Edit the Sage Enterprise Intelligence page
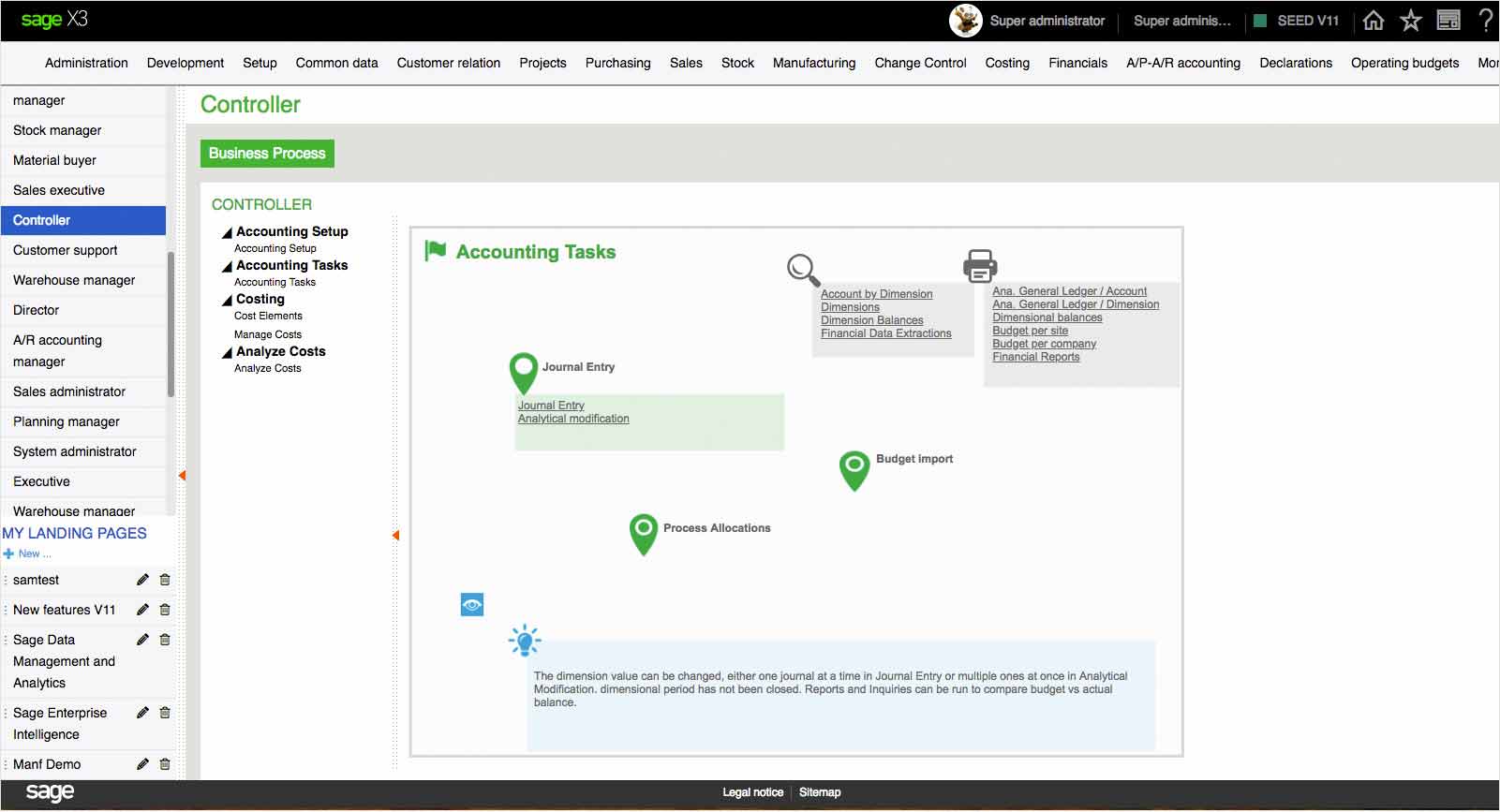This screenshot has width=1500, height=812. 142,713
